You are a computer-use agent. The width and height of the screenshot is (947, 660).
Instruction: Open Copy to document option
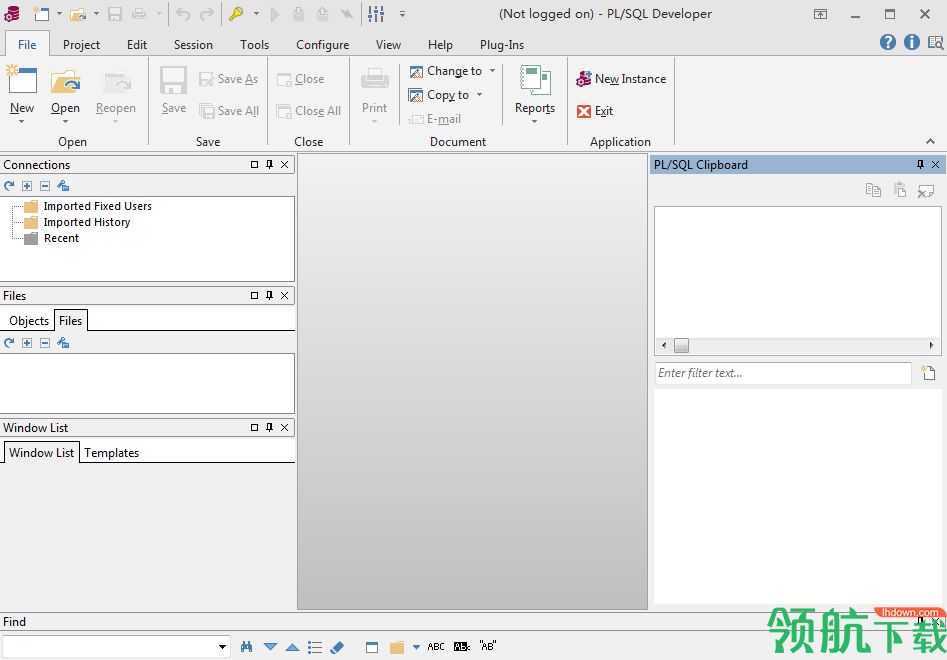[439, 95]
